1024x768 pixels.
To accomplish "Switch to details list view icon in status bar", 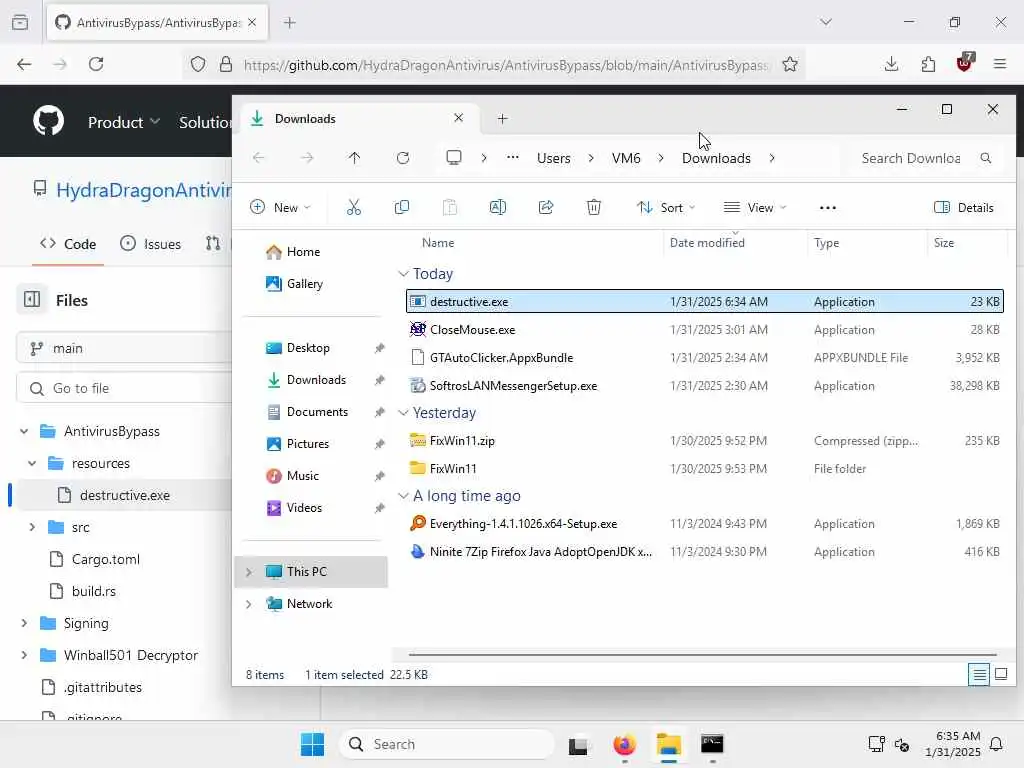I will pos(979,675).
